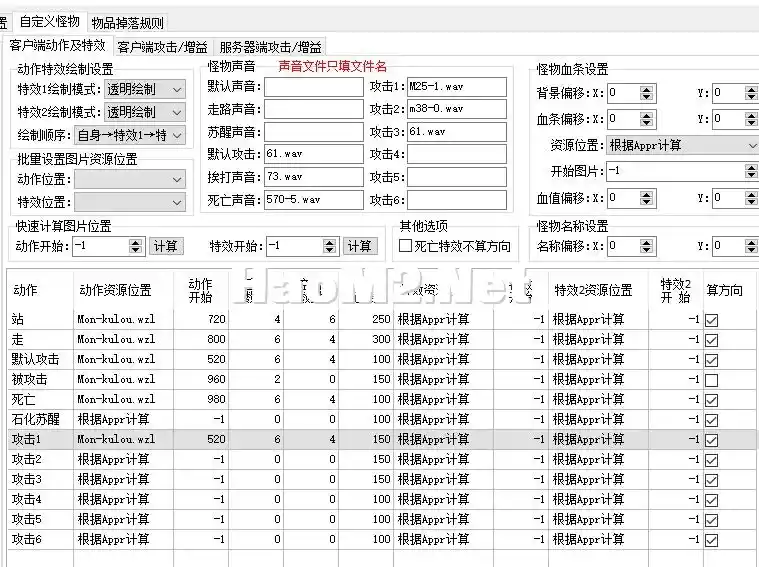Select the 站 action row
This screenshot has height=567, width=759.
pos(382,320)
